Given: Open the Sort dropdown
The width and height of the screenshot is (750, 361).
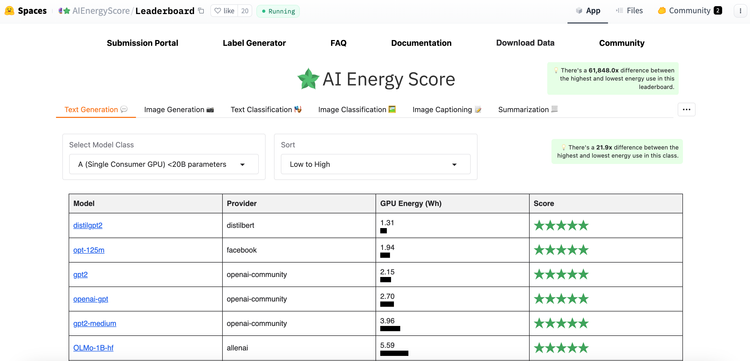Looking at the screenshot, I should (x=375, y=164).
